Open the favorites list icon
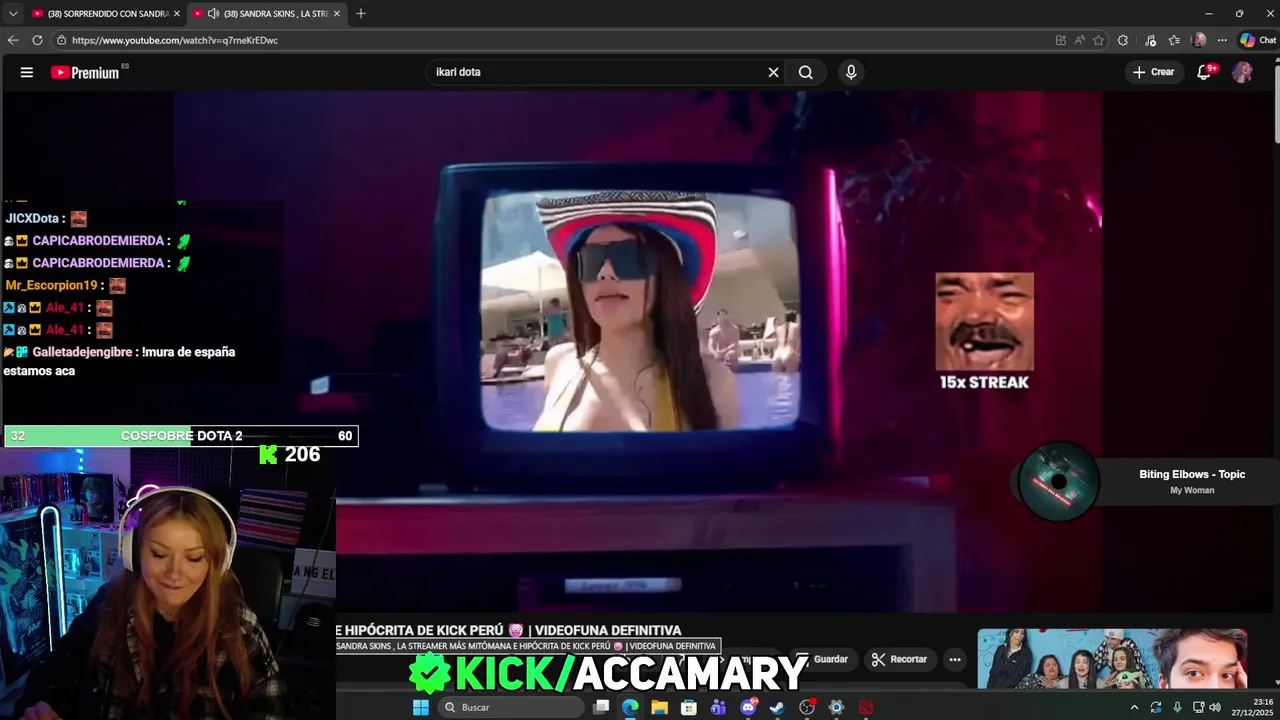The image size is (1280, 720). pyautogui.click(x=1174, y=40)
